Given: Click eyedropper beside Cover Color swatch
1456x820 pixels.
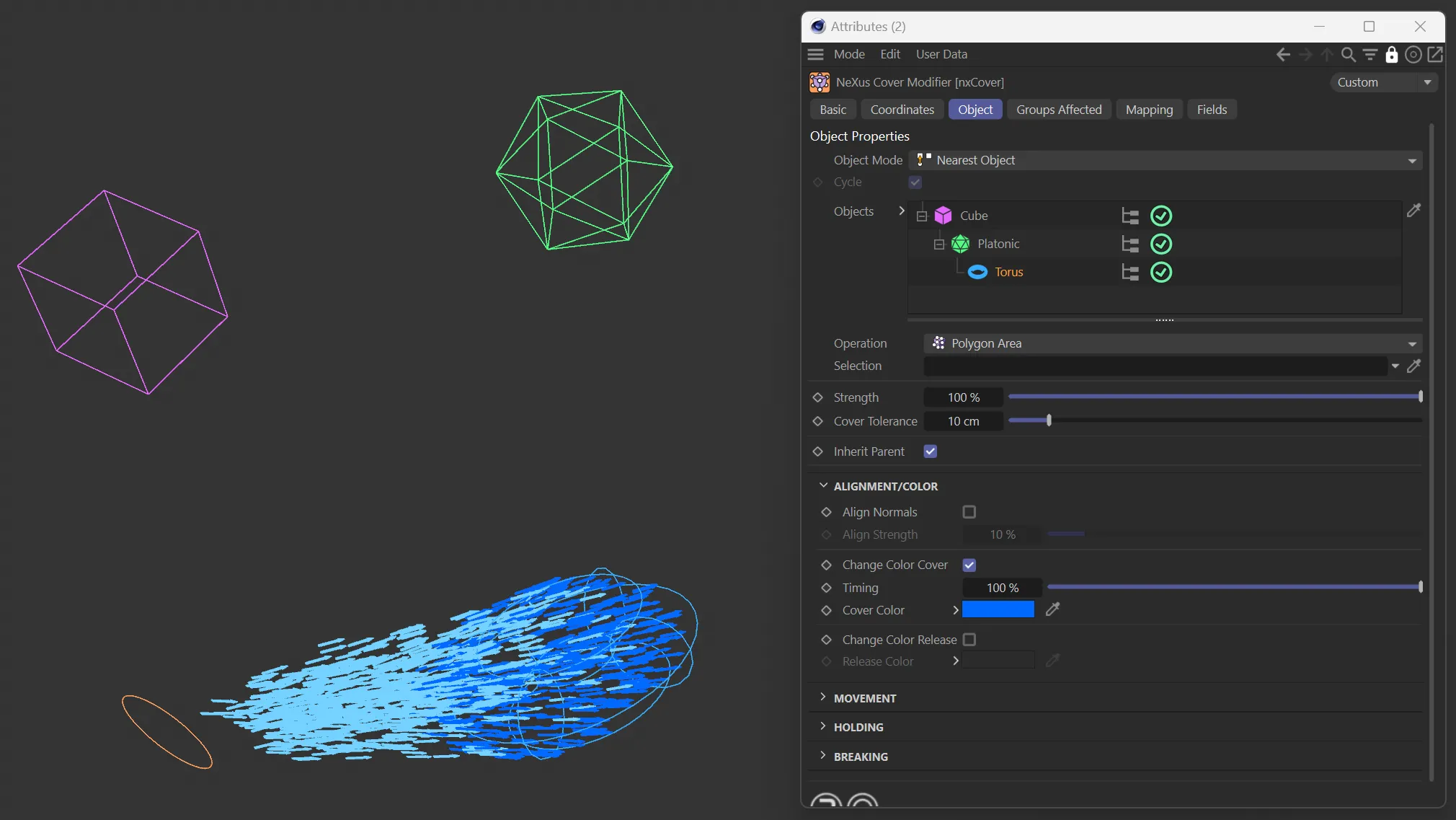Looking at the screenshot, I should (x=1052, y=610).
